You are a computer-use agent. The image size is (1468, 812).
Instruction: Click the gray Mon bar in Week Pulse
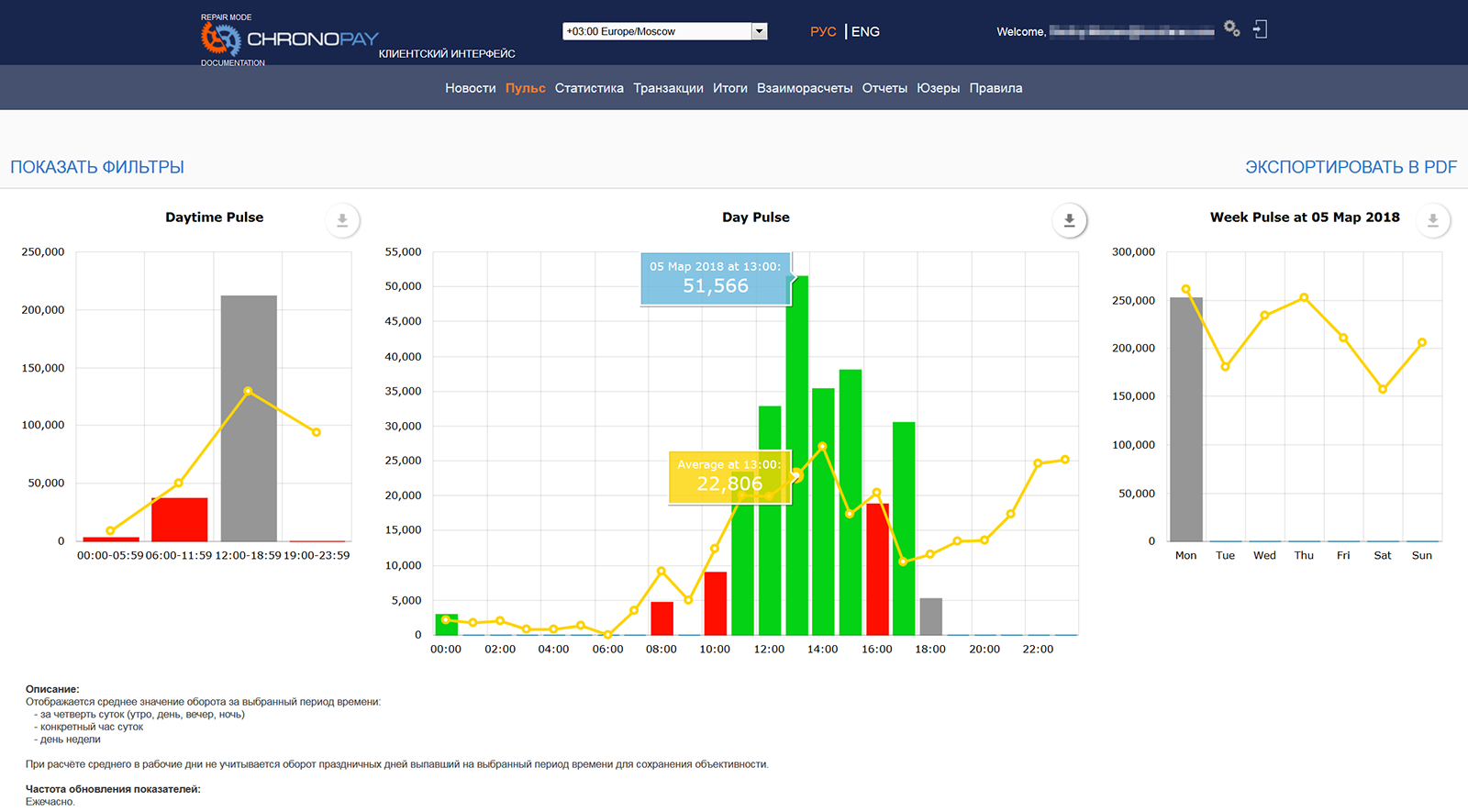[1185, 422]
